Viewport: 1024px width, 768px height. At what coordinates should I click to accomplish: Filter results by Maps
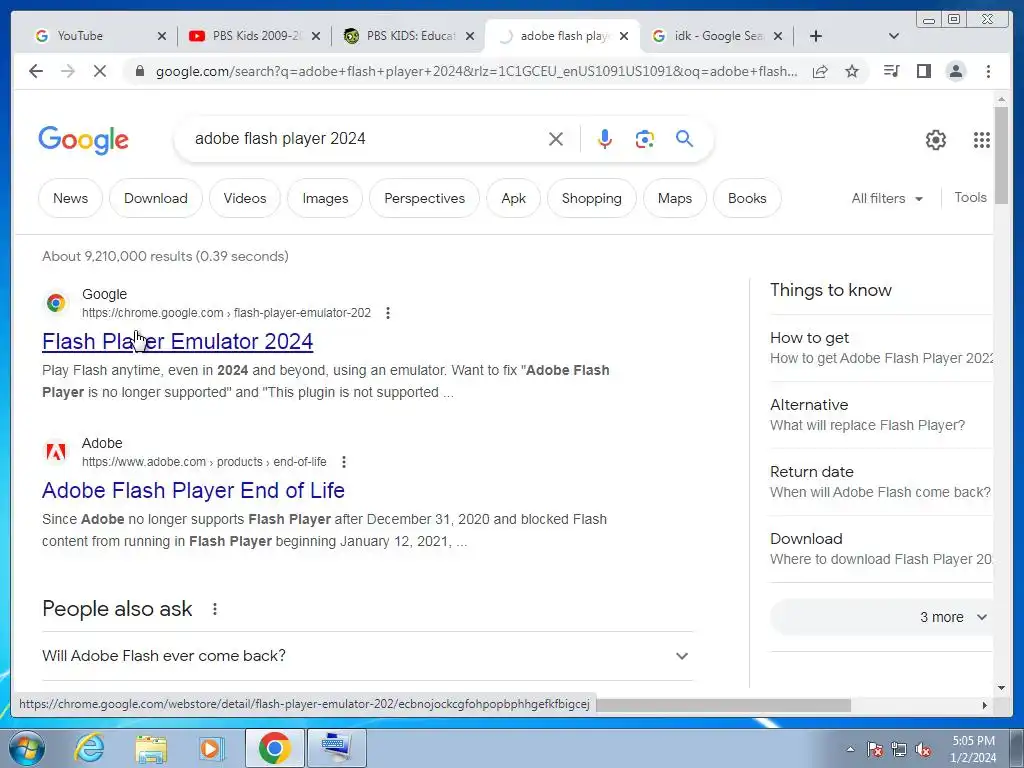(x=675, y=199)
